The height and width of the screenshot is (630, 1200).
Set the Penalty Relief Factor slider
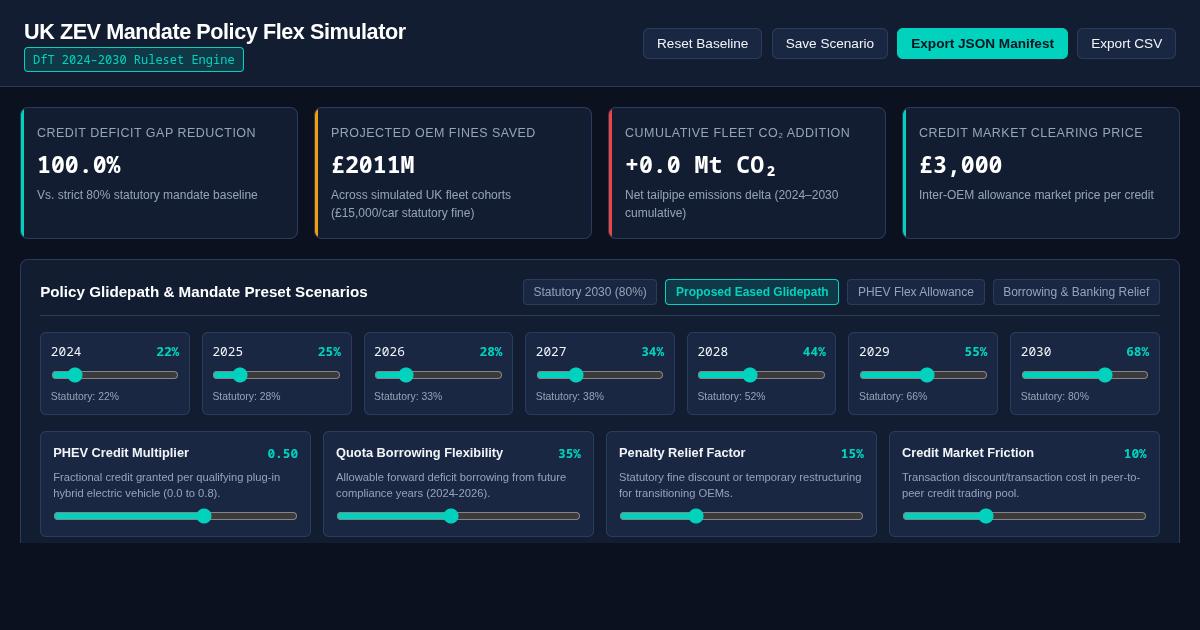click(741, 516)
